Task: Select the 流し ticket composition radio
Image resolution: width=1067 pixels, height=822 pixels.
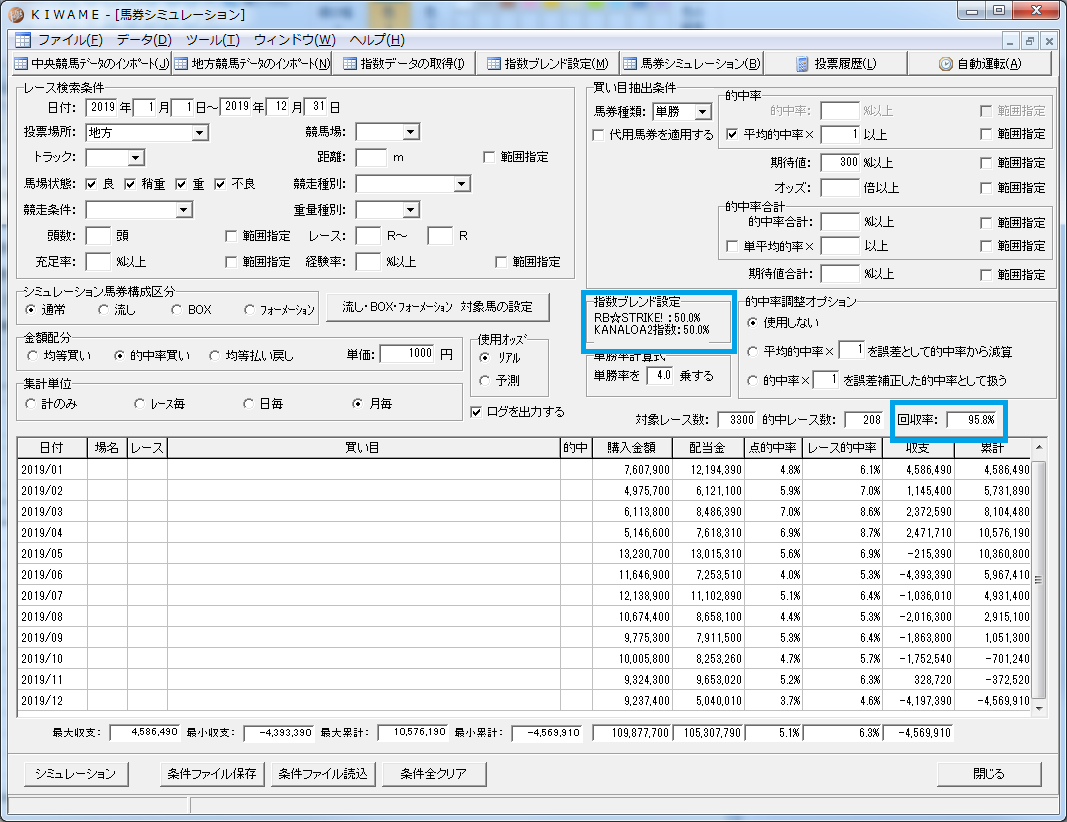Action: coord(103,310)
